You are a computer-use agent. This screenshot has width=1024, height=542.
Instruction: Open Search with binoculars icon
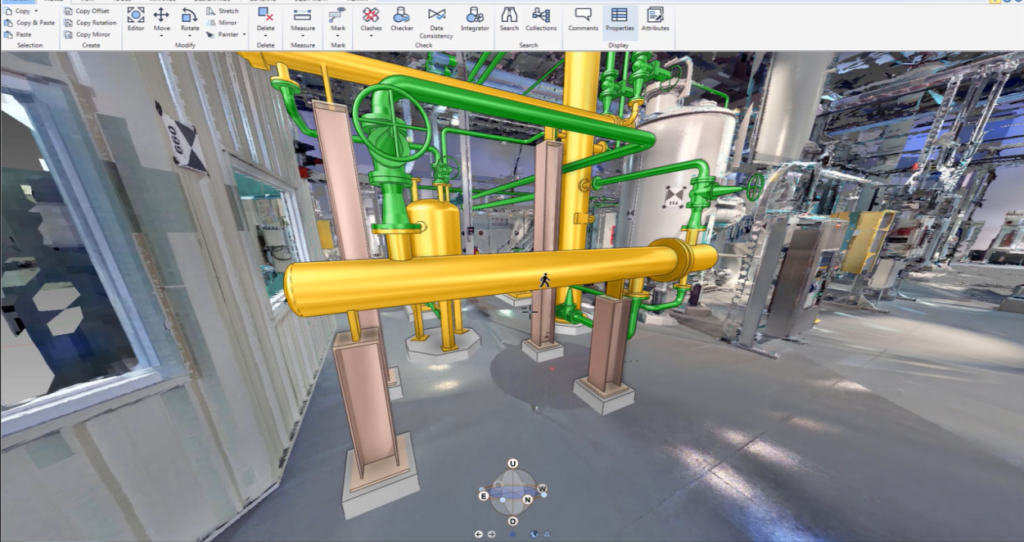coord(509,18)
